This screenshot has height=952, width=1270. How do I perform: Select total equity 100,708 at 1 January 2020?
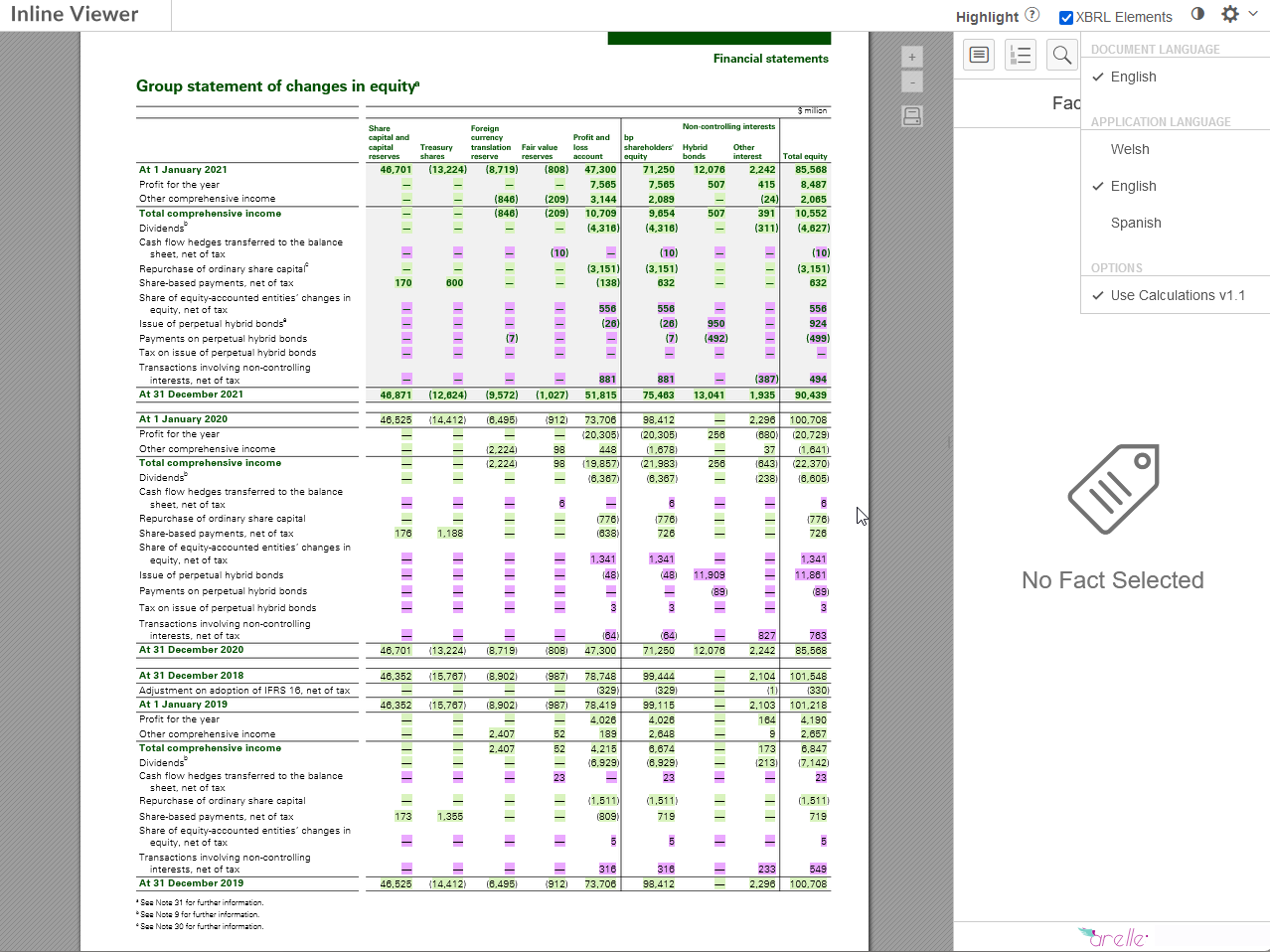[809, 420]
